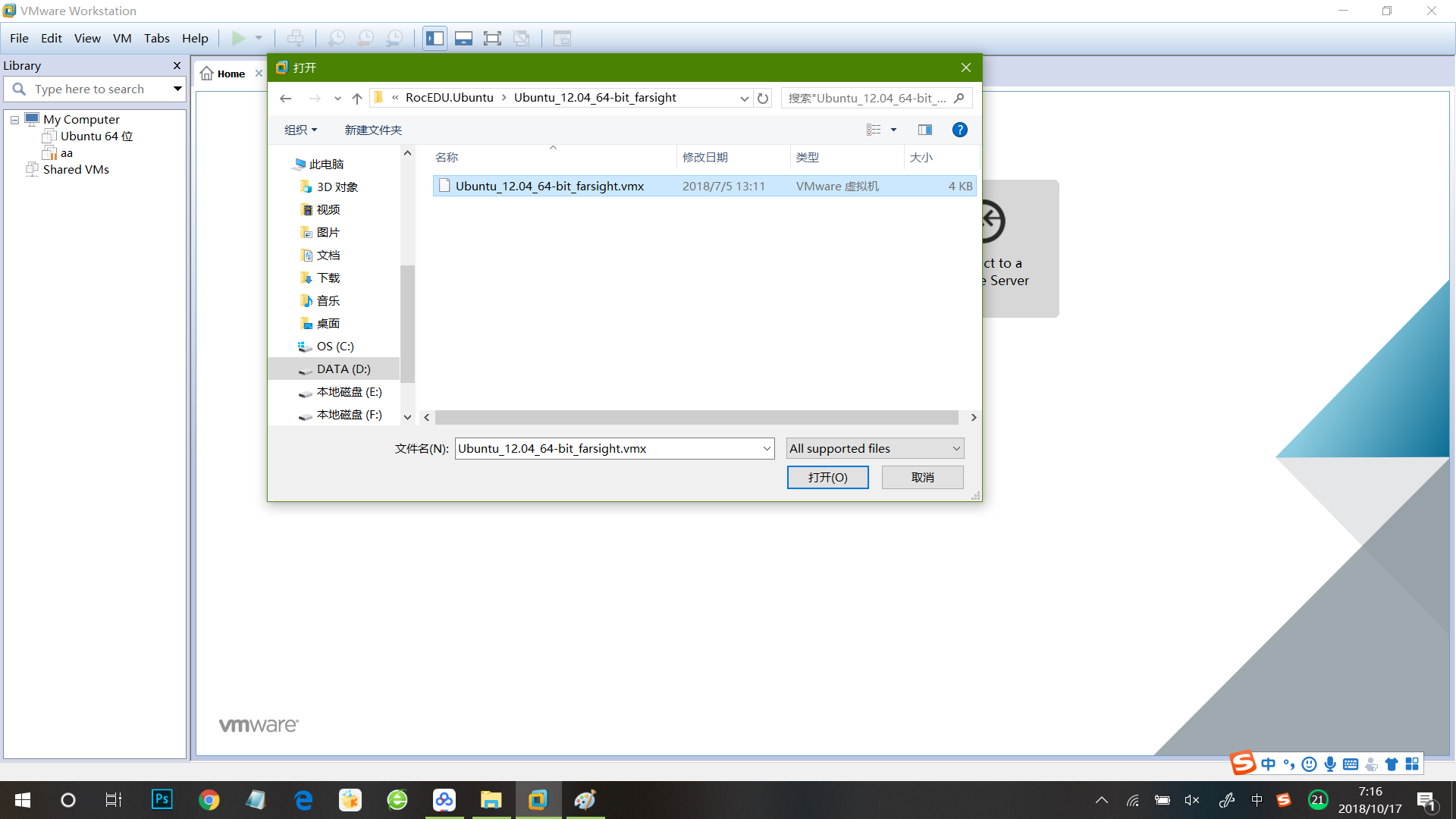Image resolution: width=1456 pixels, height=819 pixels.
Task: Open the Edit menu
Action: click(x=52, y=38)
